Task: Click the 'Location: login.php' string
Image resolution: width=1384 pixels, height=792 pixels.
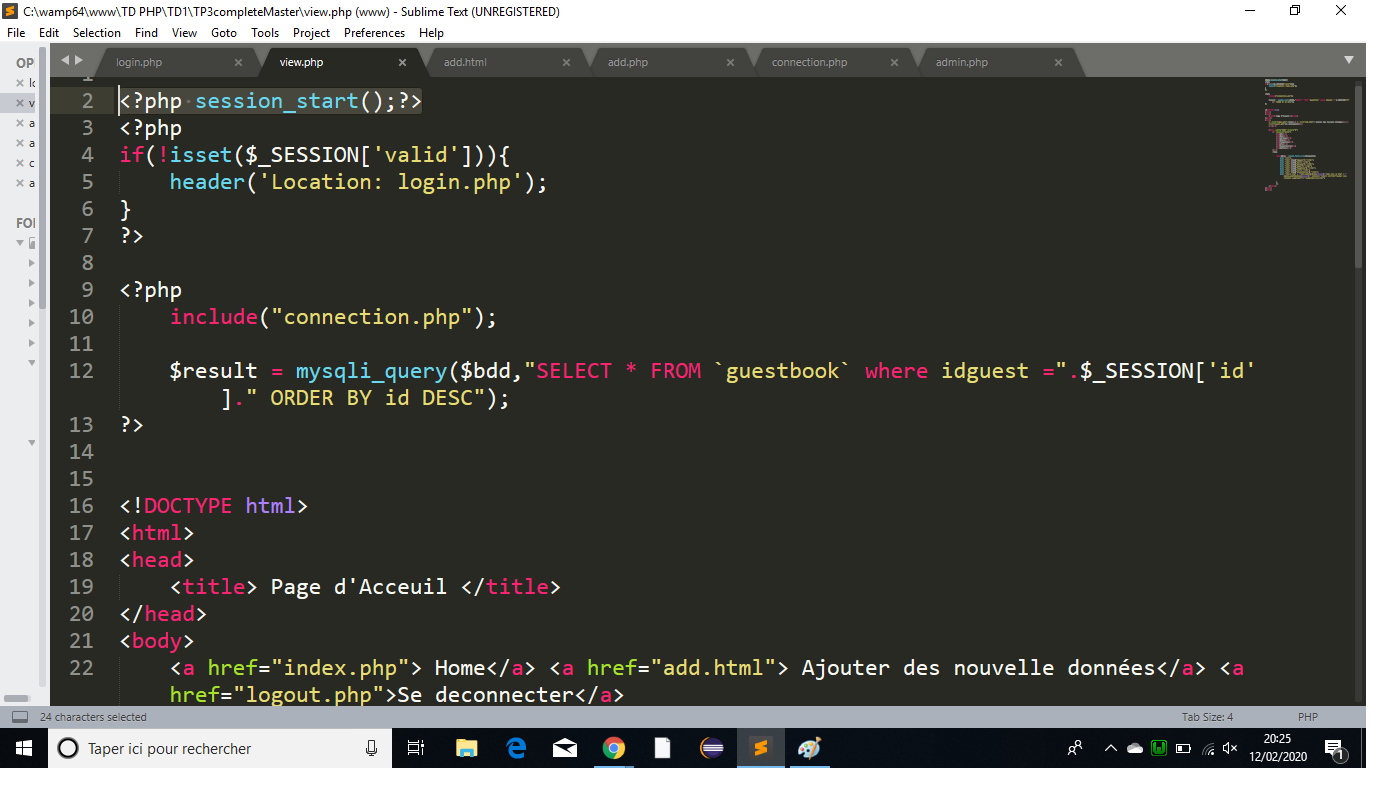Action: (391, 182)
